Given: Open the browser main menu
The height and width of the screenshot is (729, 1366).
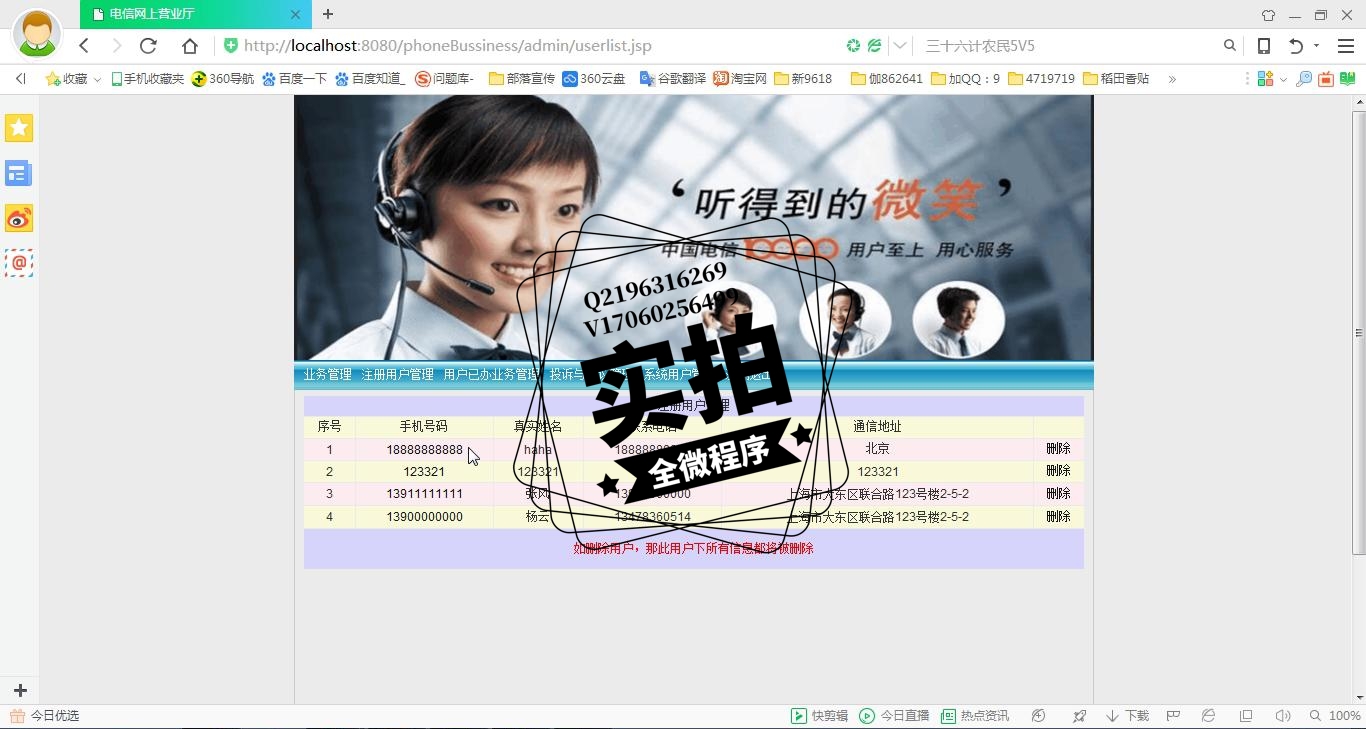Looking at the screenshot, I should pos(1346,46).
